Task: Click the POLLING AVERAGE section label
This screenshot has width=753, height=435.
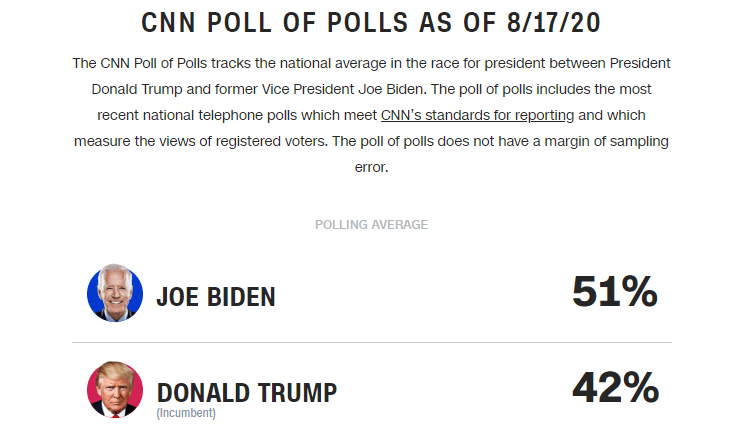Action: [371, 225]
